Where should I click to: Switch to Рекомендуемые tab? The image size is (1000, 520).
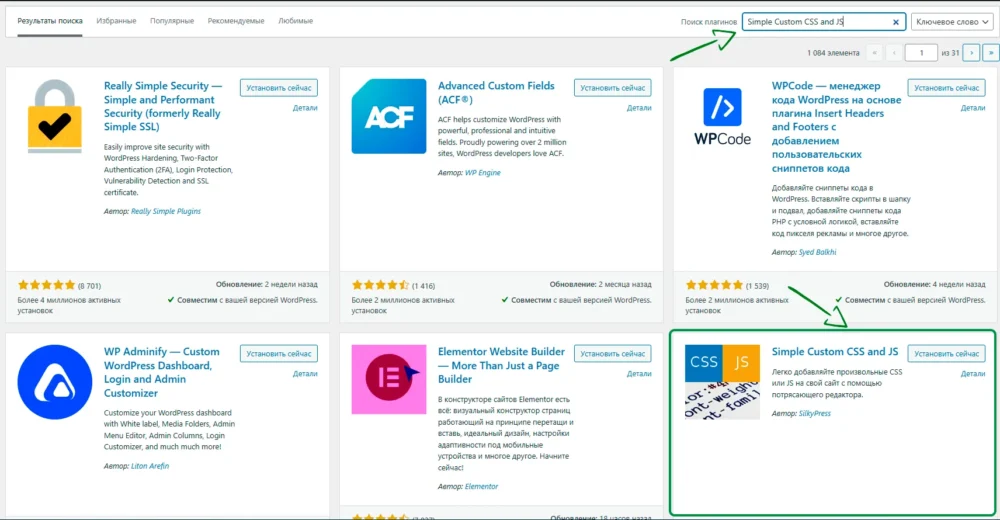click(235, 21)
